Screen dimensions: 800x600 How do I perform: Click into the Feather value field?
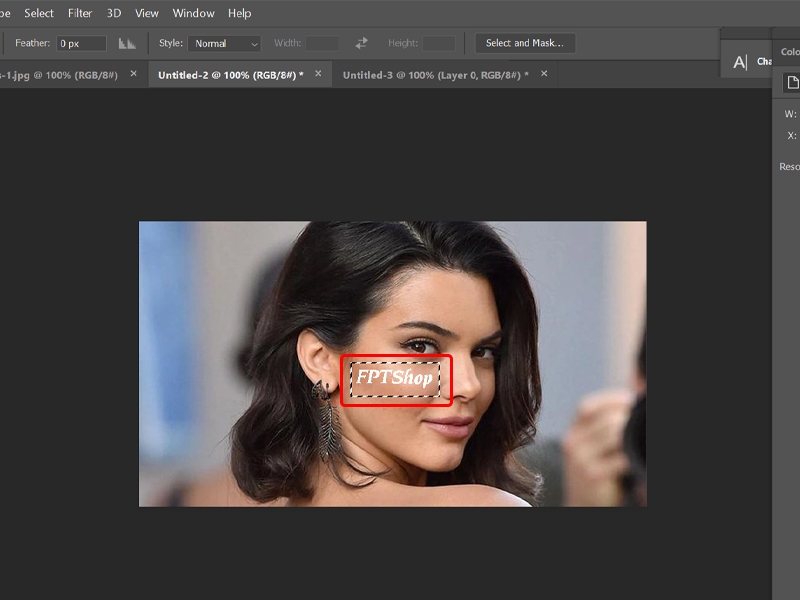tap(80, 43)
